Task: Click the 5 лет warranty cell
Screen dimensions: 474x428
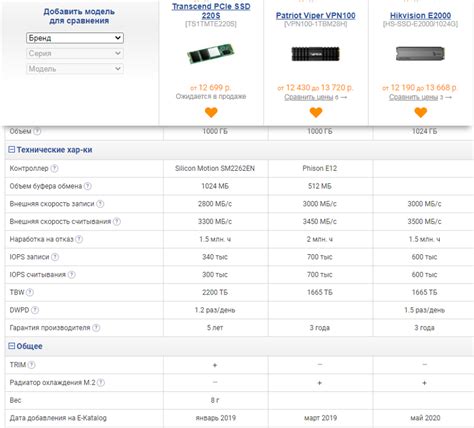Action: (x=215, y=328)
